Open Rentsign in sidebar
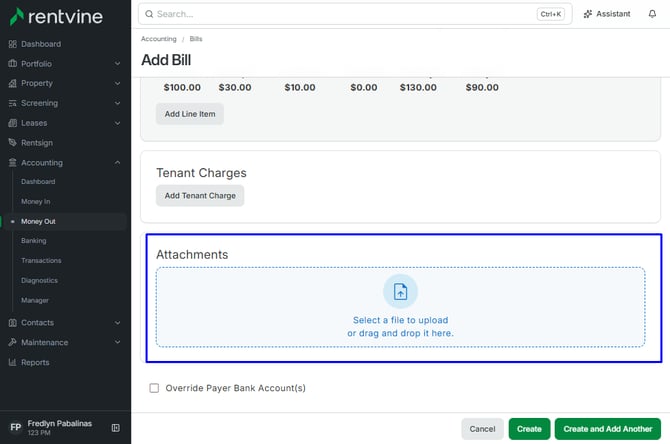The width and height of the screenshot is (670, 444). [37, 143]
